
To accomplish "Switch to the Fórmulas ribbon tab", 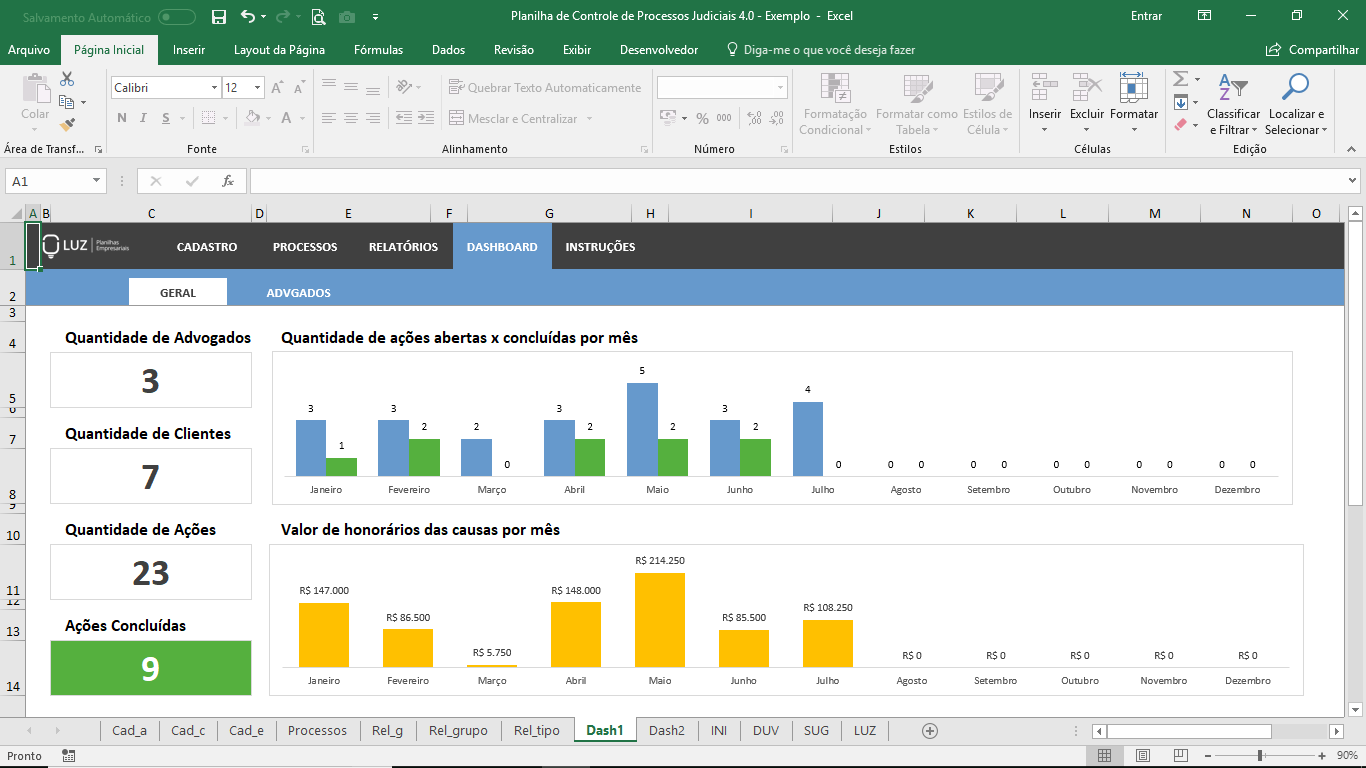I will [x=378, y=49].
